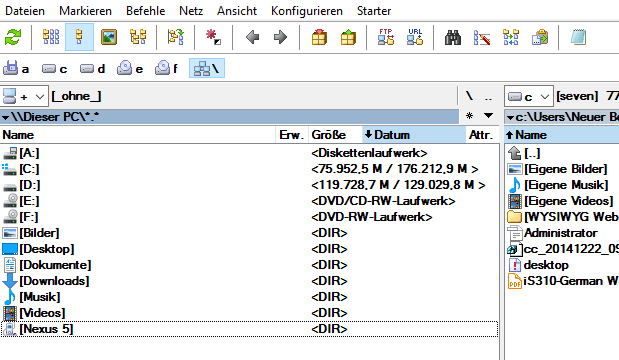
Task: Select the [C:] drive row
Action: coord(249,169)
